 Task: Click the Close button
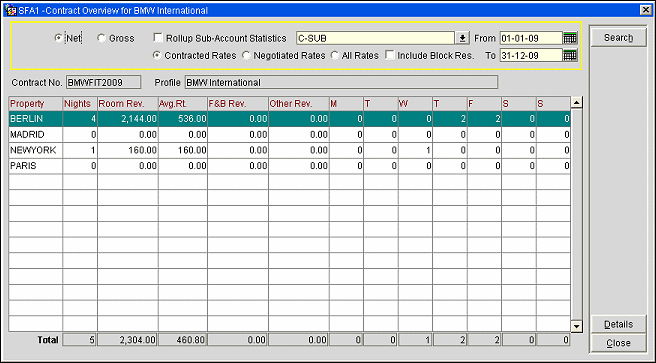tap(618, 343)
